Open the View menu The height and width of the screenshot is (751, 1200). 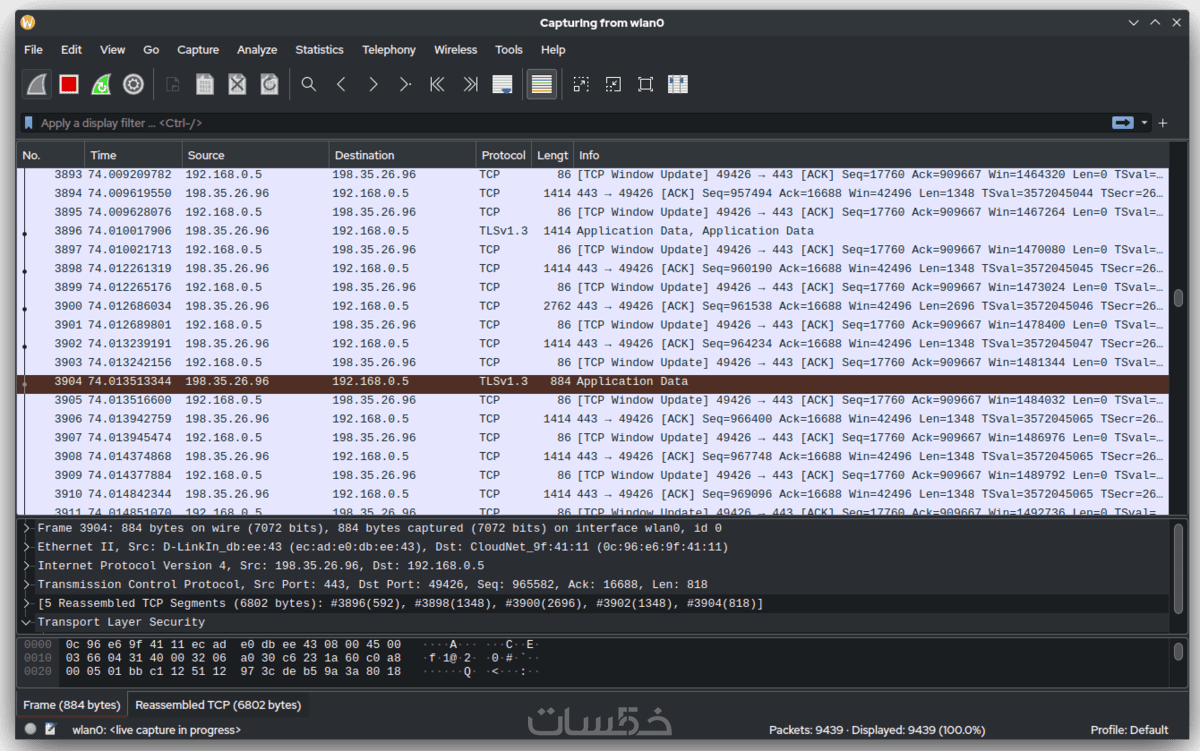(113, 50)
